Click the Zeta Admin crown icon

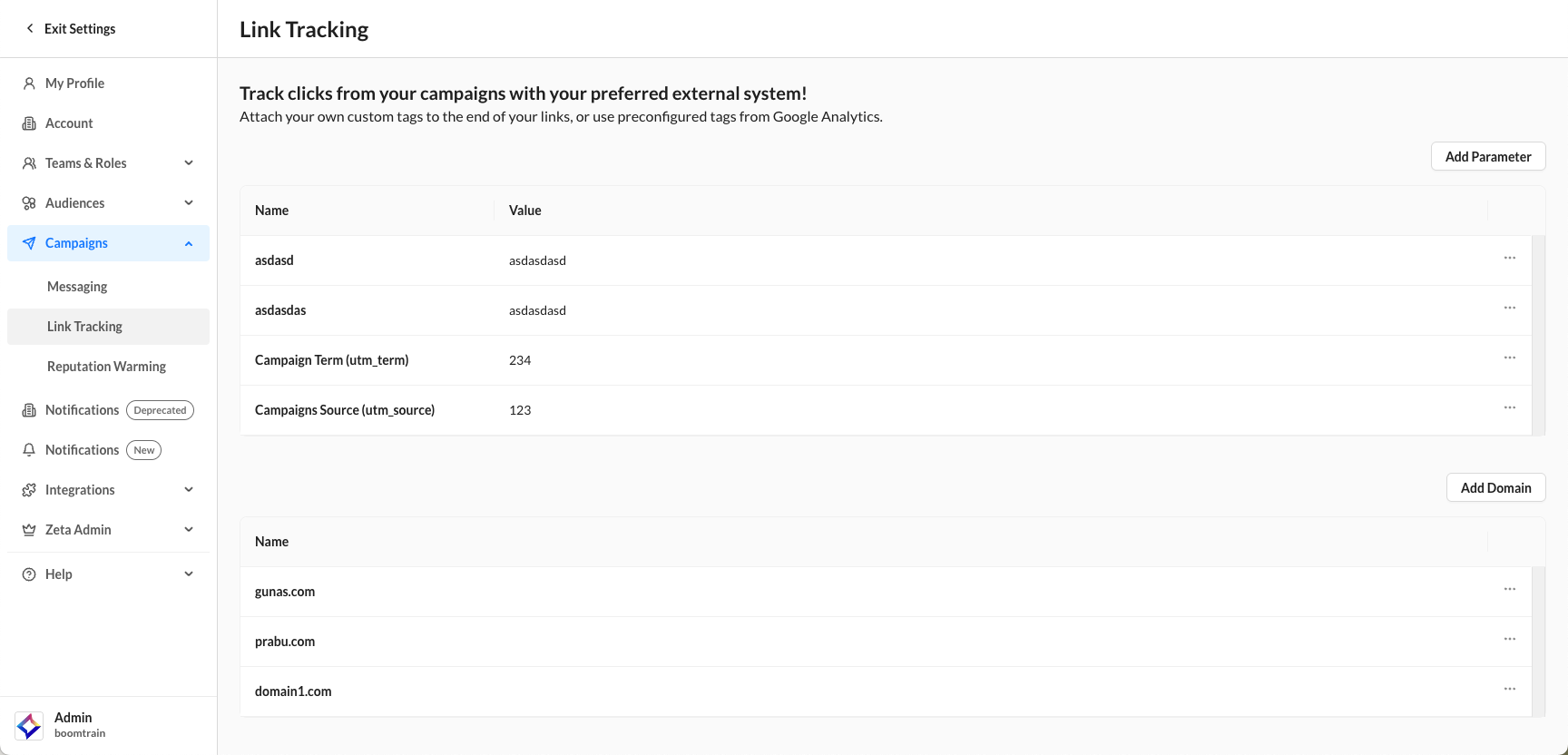(x=29, y=530)
